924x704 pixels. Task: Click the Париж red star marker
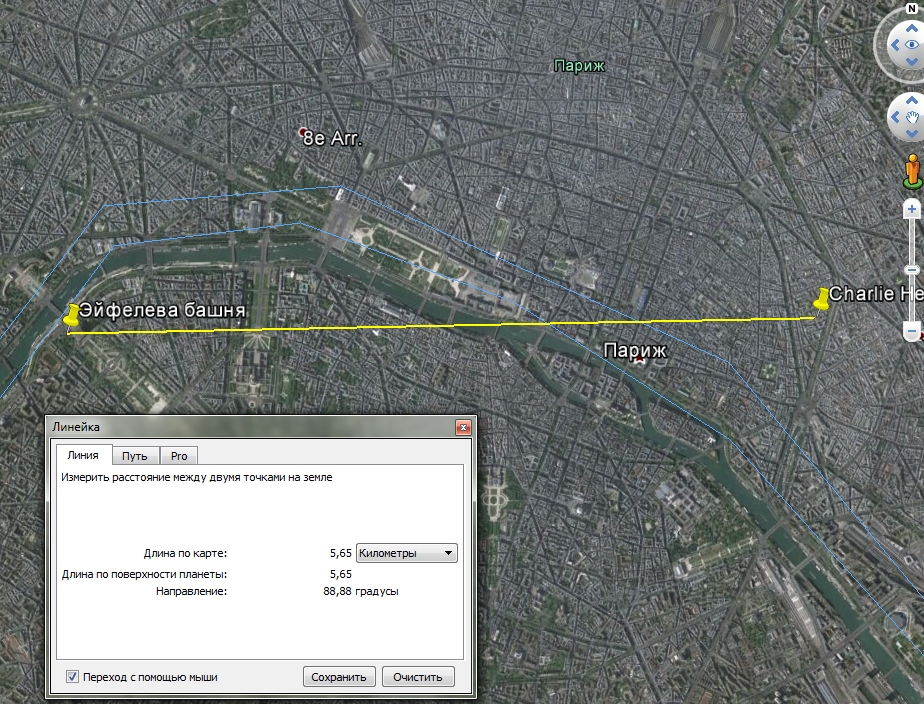[640, 359]
